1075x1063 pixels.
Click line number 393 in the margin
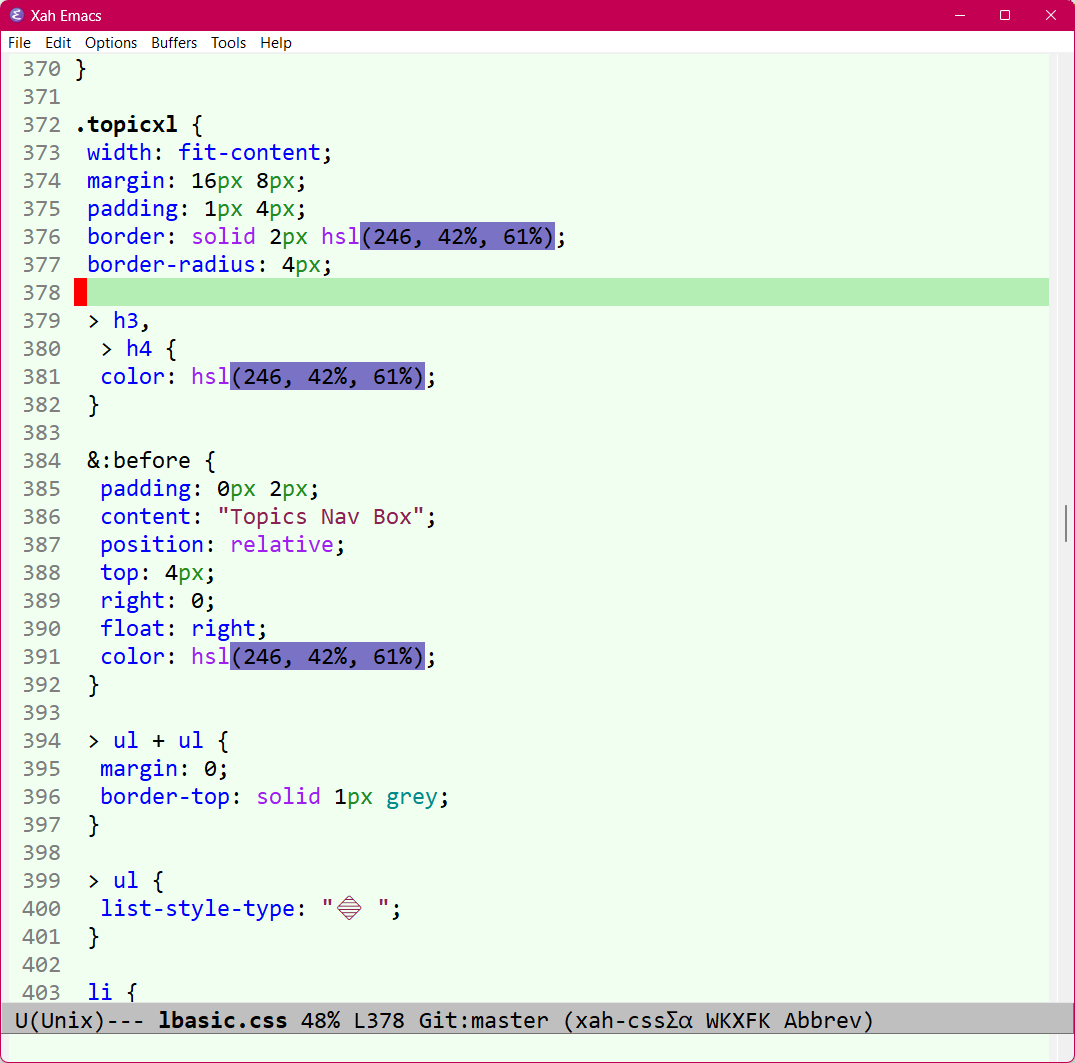[42, 713]
